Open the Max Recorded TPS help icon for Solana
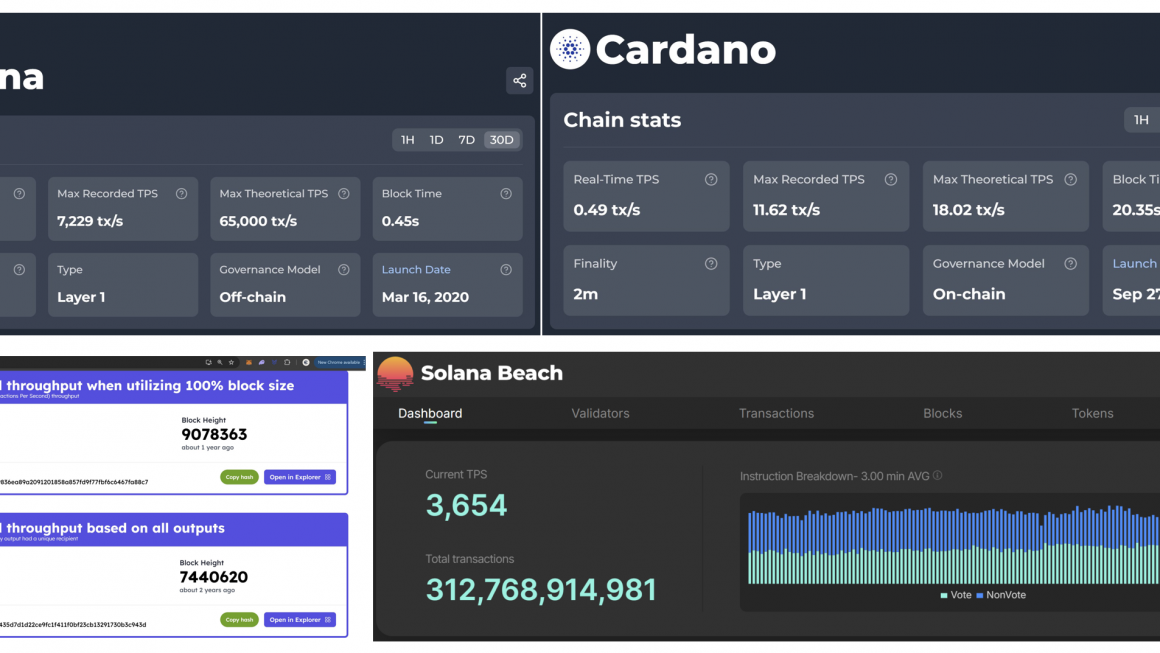The height and width of the screenshot is (653, 1160). point(181,194)
